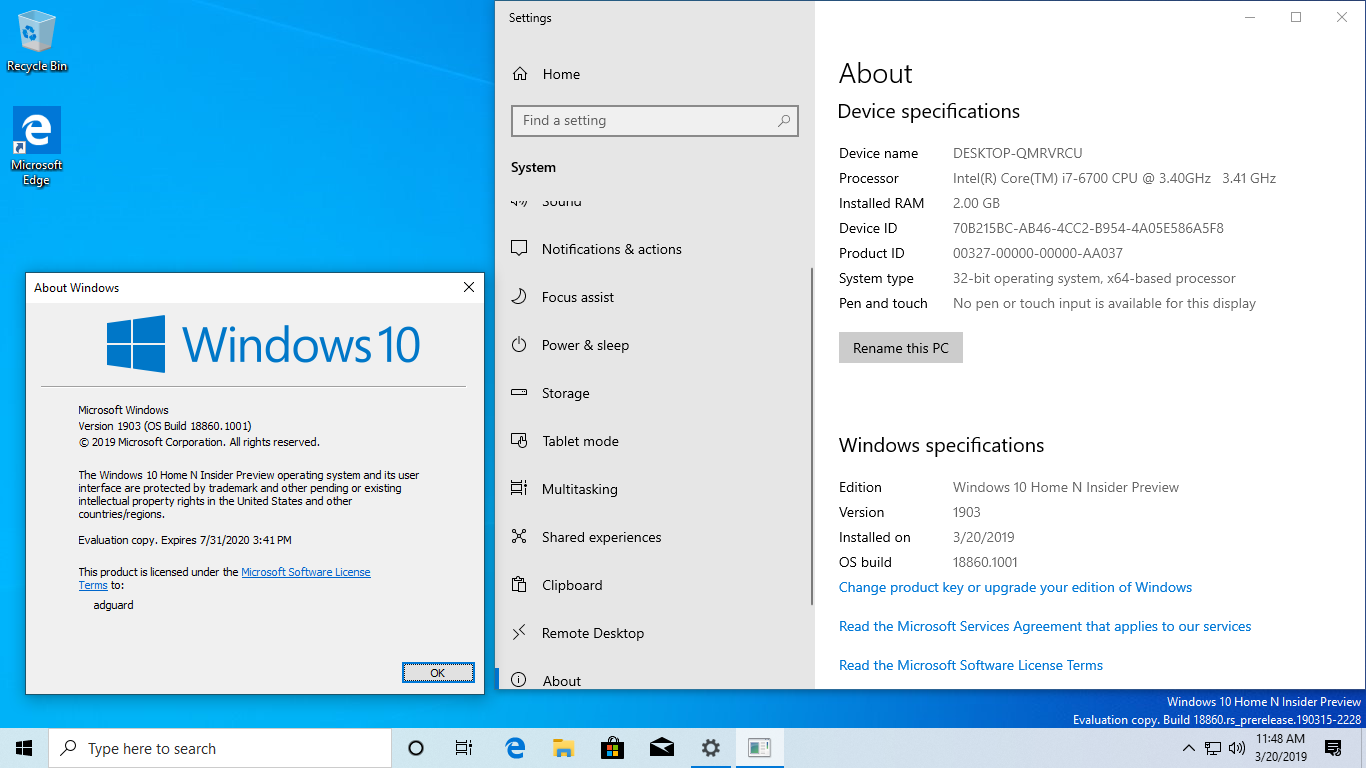Click the Device ID value text
Viewport: 1366px width, 768px height.
(x=1088, y=228)
